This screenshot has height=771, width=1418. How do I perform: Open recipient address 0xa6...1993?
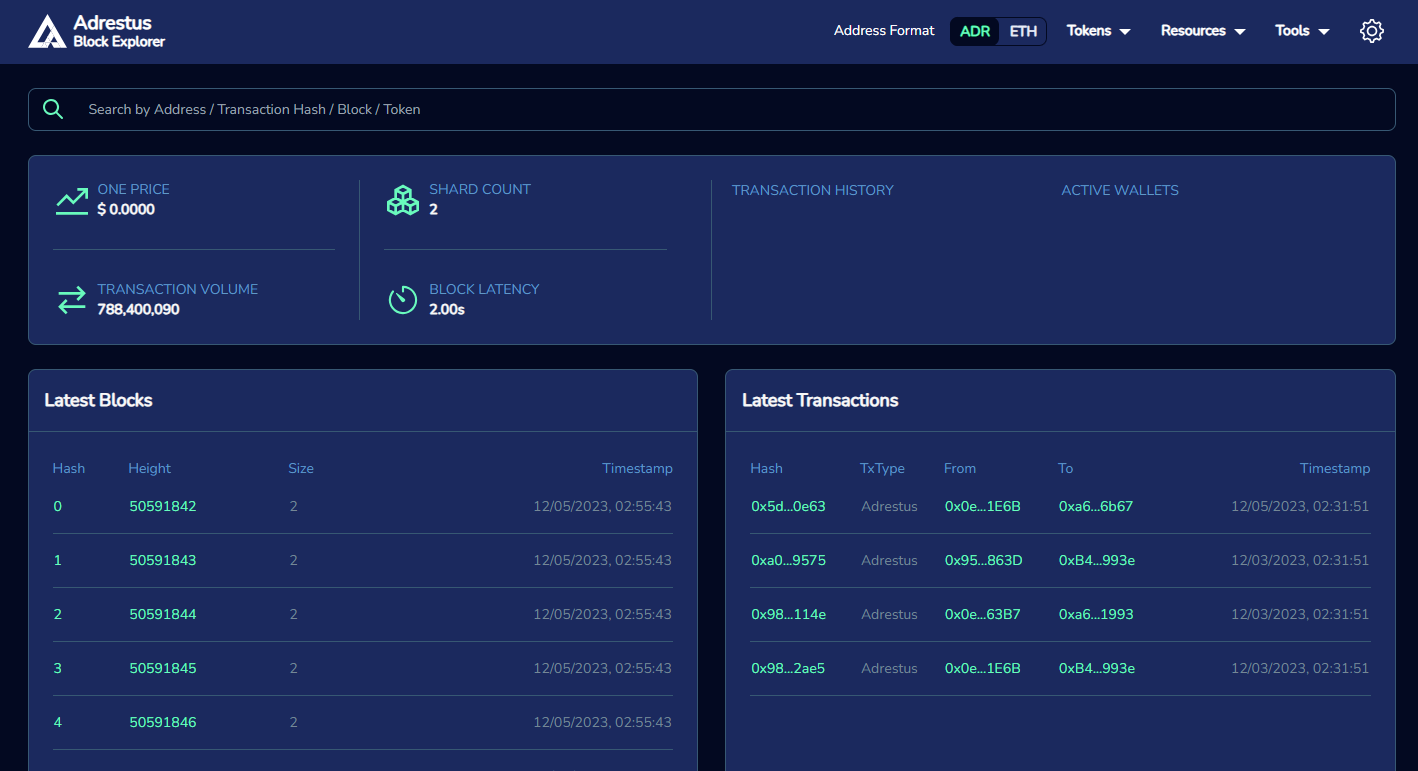click(x=1096, y=614)
